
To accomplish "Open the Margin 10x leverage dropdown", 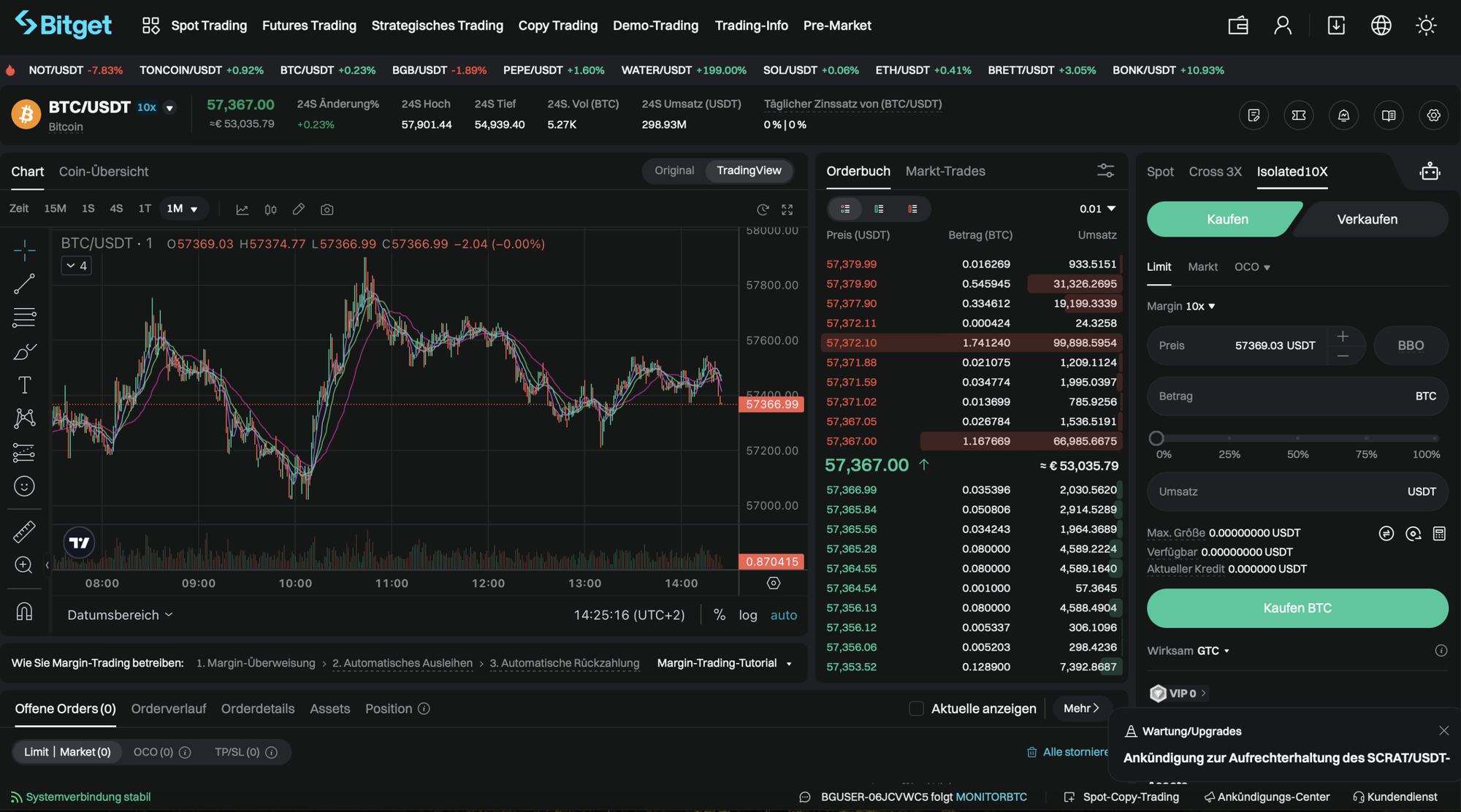I will [x=1200, y=306].
